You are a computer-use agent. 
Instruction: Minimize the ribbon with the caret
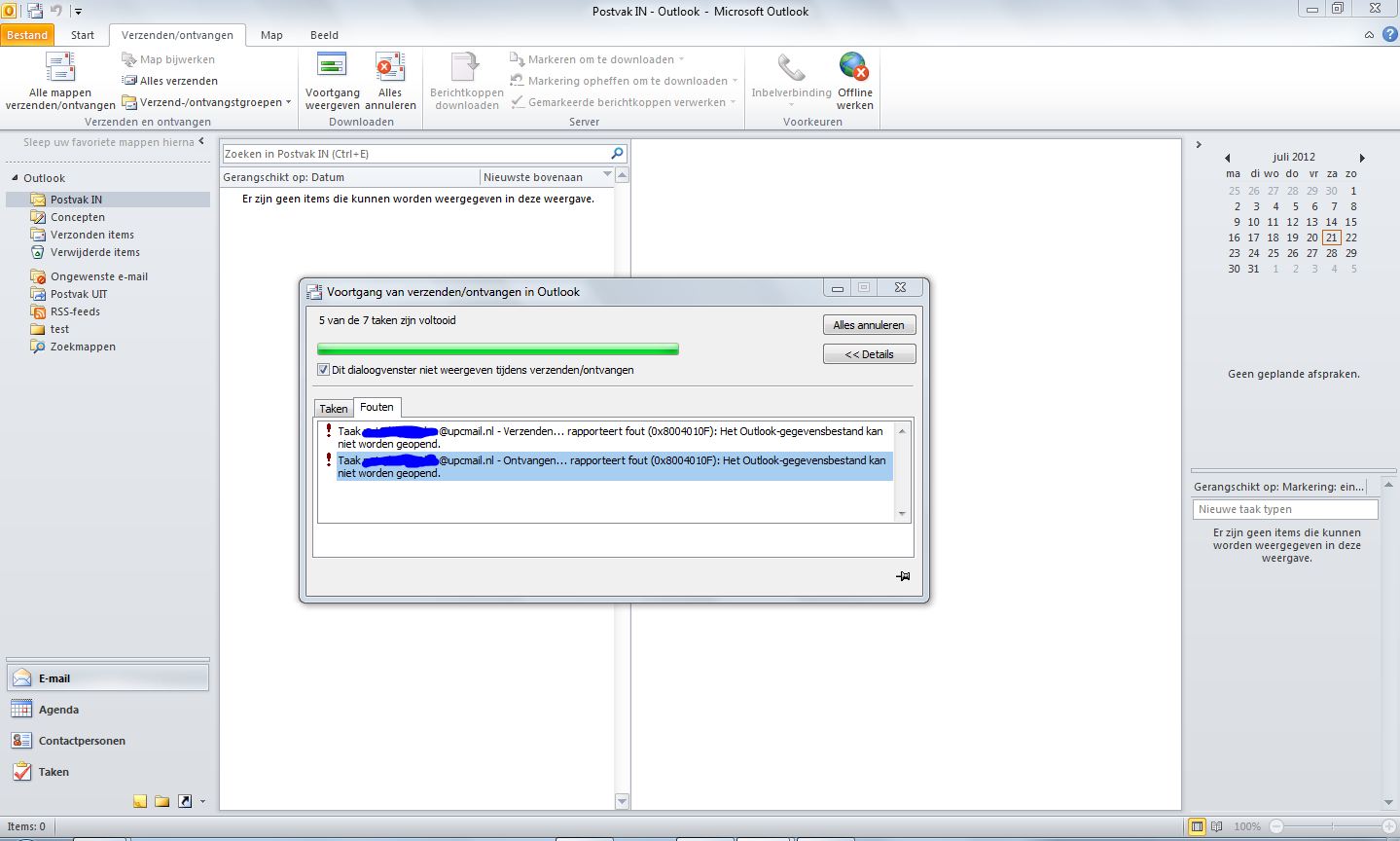(1369, 34)
